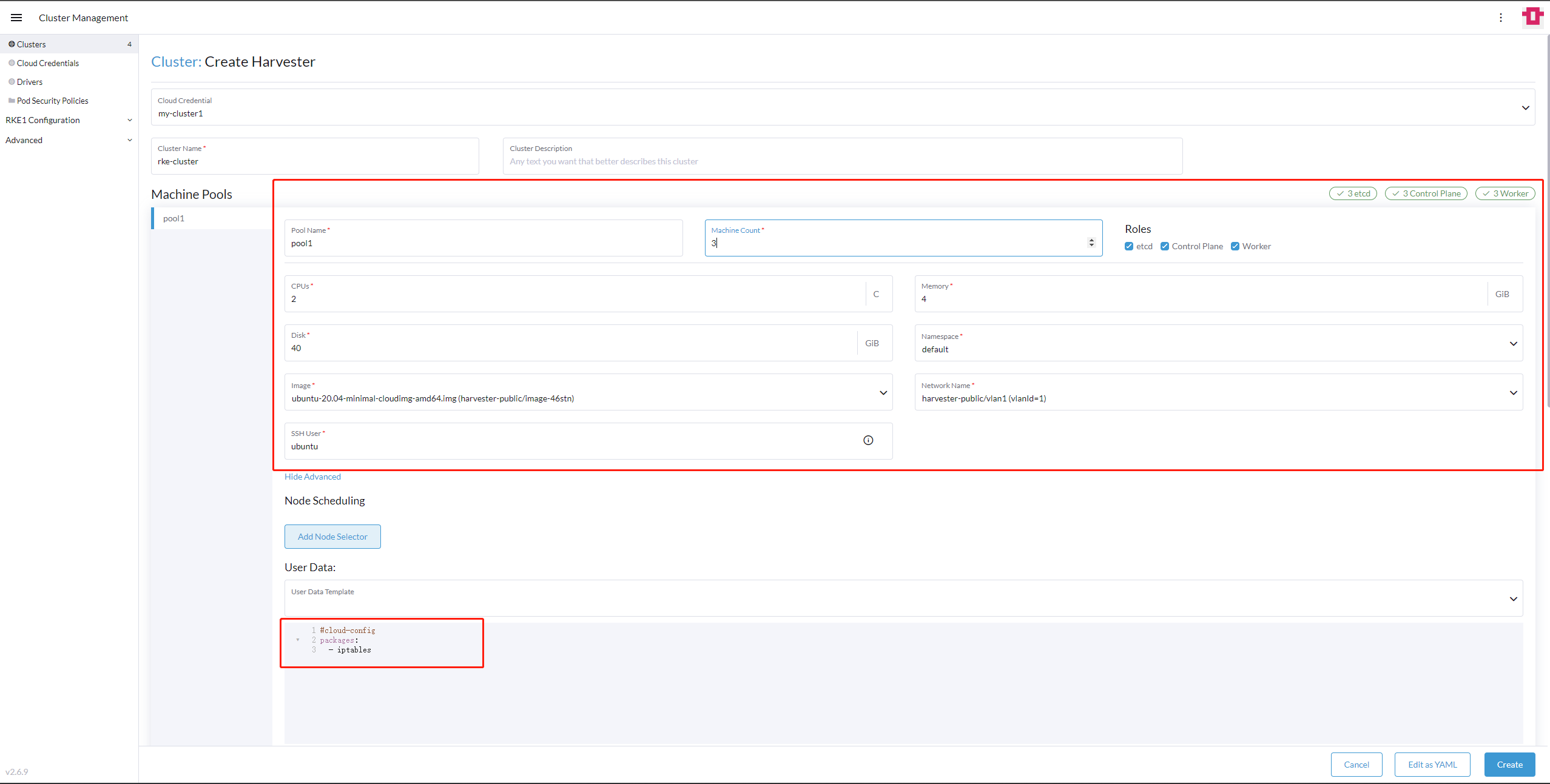Click the Clusters globe icon in sidebar
This screenshot has width=1550, height=784.
[12, 44]
